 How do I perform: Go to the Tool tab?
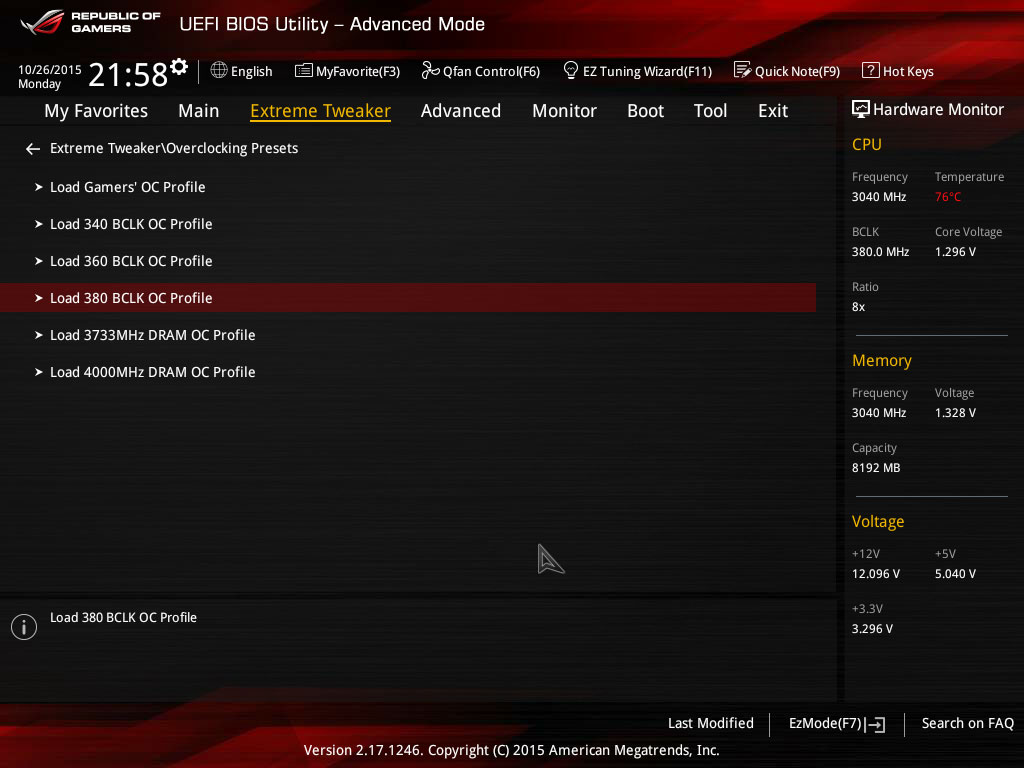pos(711,111)
